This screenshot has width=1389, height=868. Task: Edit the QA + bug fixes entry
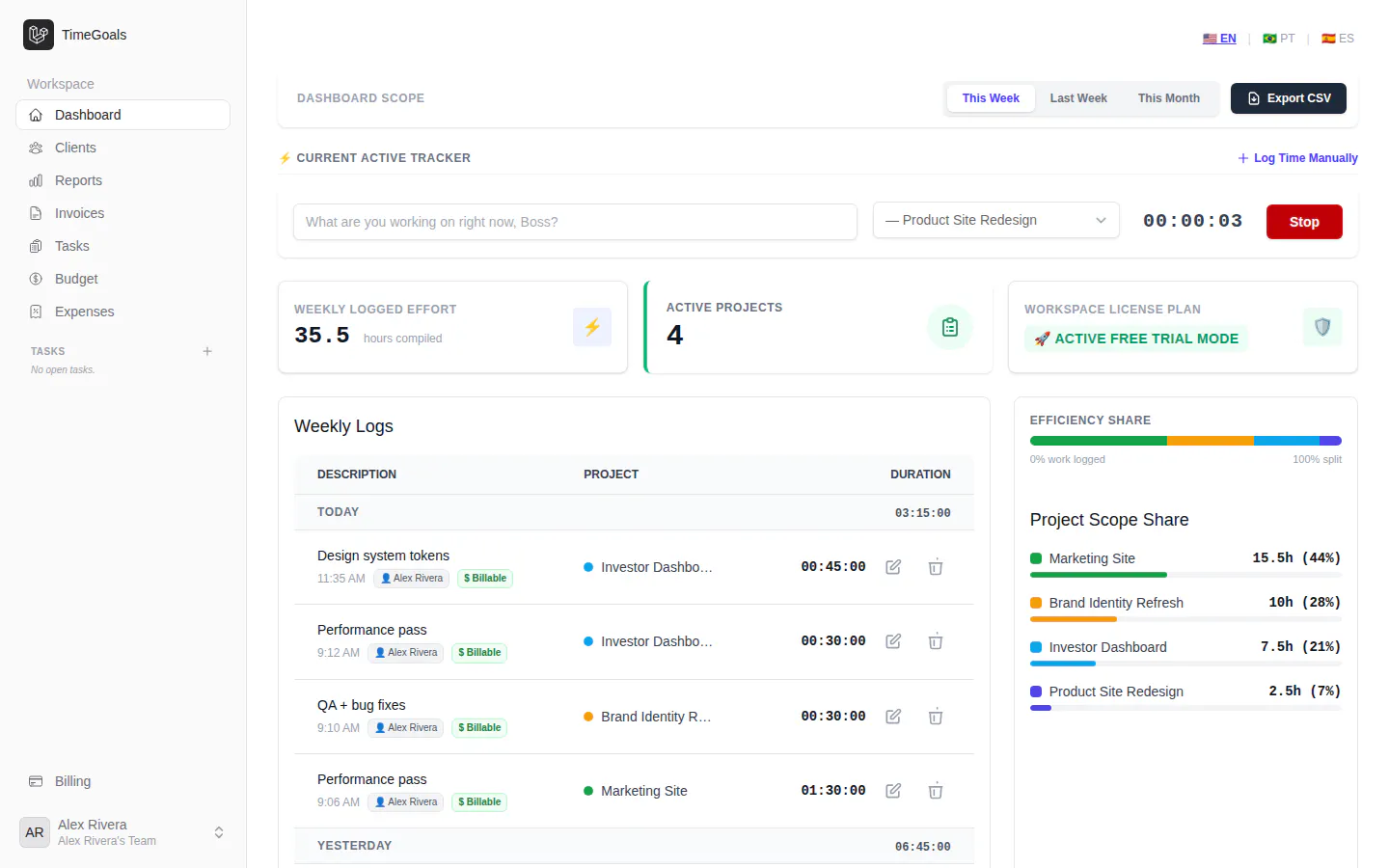(x=893, y=717)
